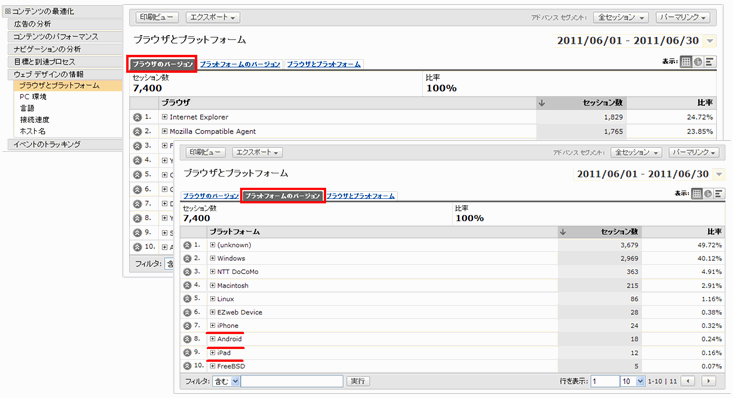Select bar performance view icon in front report
The height and width of the screenshot is (398, 733).
click(x=719, y=194)
